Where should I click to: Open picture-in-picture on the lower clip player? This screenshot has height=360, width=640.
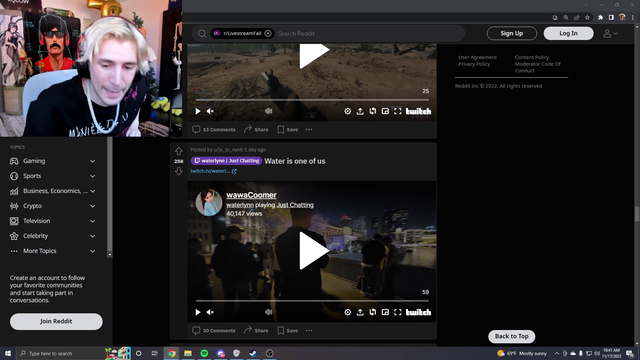point(385,312)
